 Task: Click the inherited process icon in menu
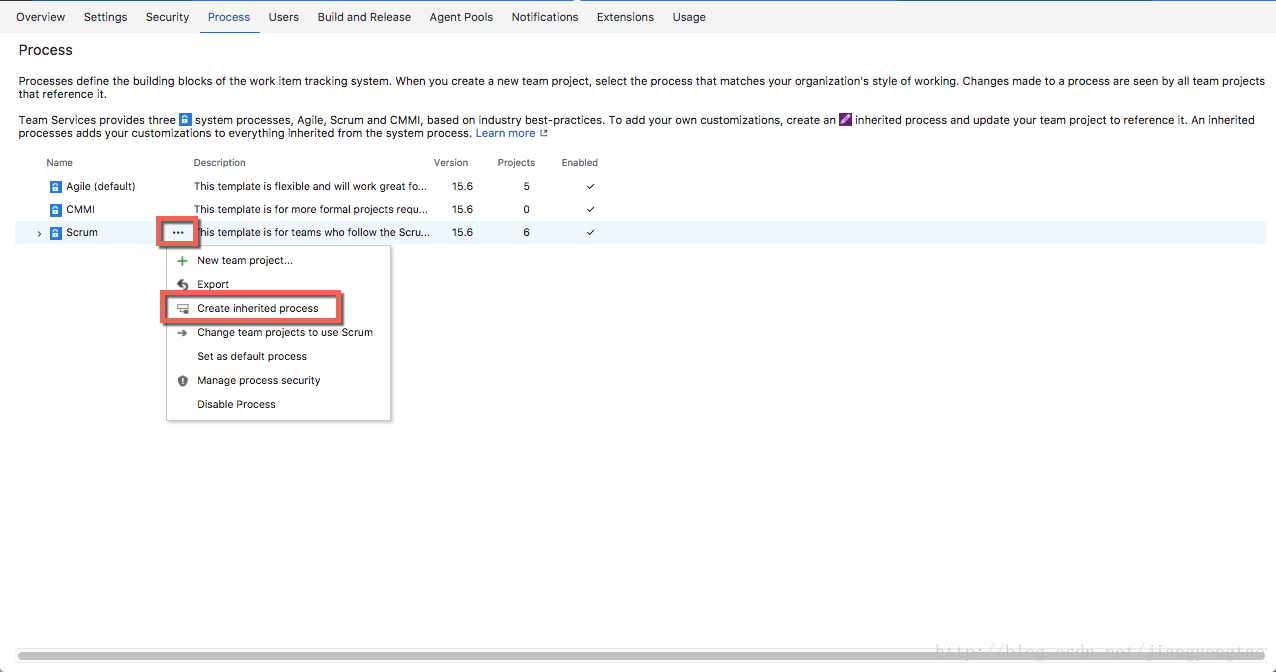pyautogui.click(x=182, y=309)
